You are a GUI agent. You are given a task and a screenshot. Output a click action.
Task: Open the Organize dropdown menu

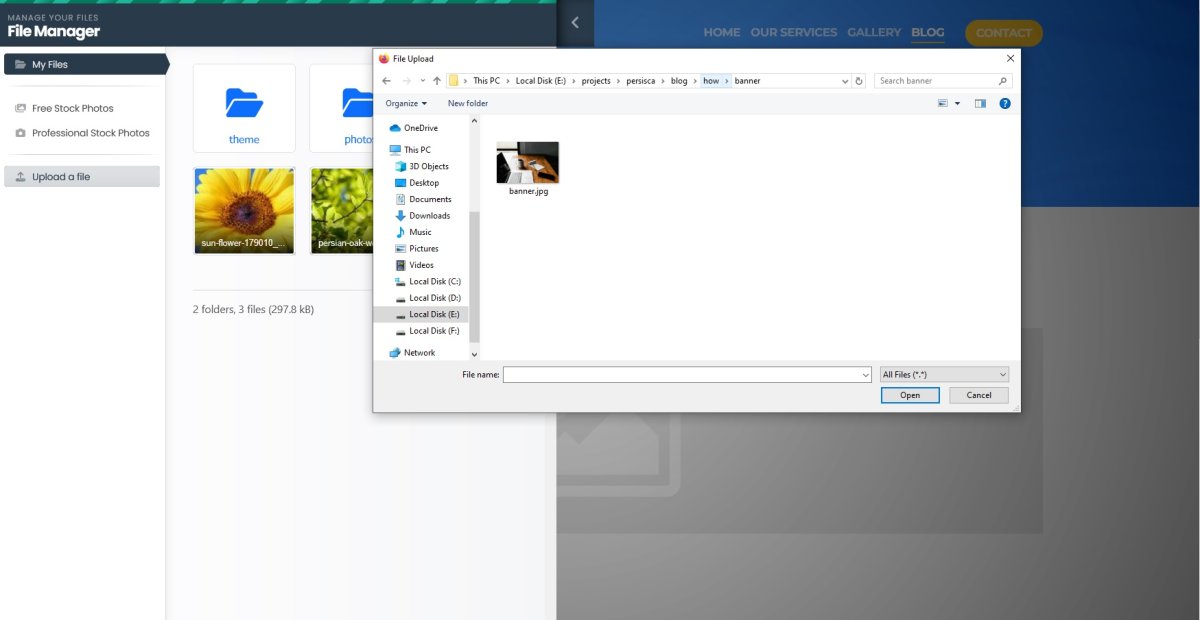click(x=406, y=103)
